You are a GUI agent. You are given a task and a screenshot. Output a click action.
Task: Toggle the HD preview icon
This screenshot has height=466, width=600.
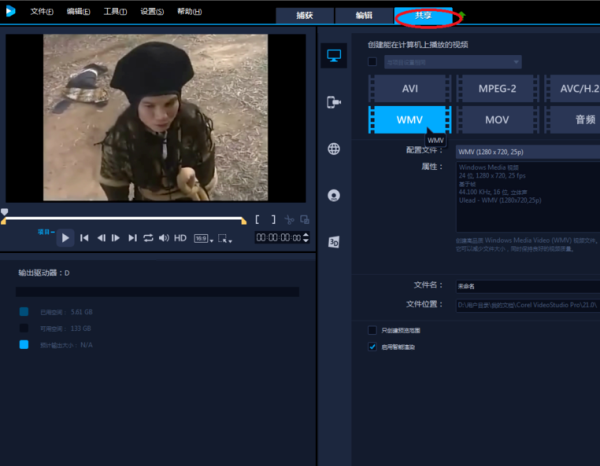pyautogui.click(x=181, y=238)
